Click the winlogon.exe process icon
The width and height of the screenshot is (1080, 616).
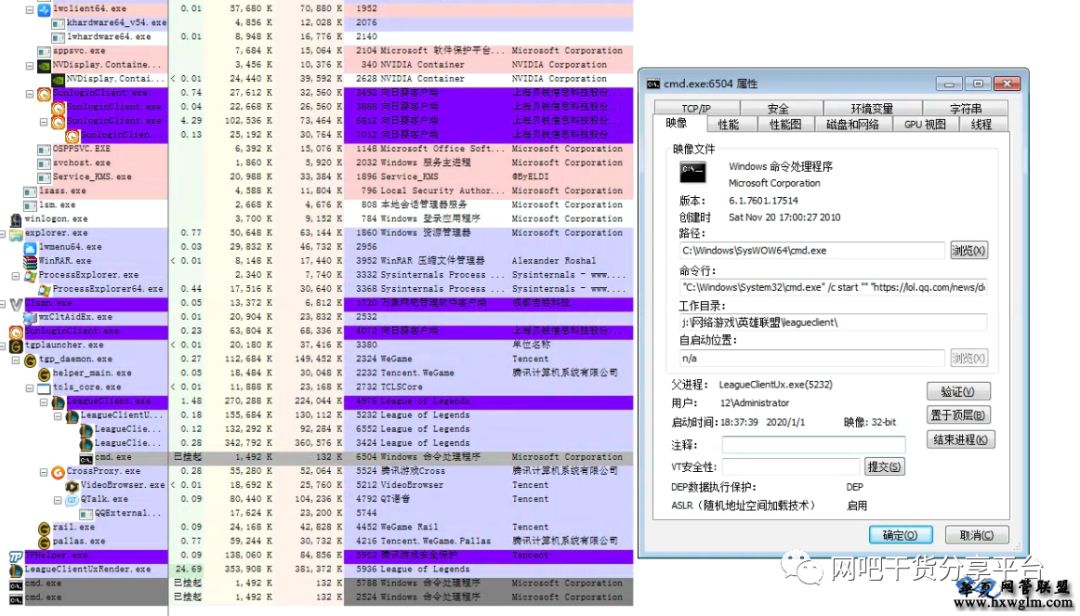[16, 219]
